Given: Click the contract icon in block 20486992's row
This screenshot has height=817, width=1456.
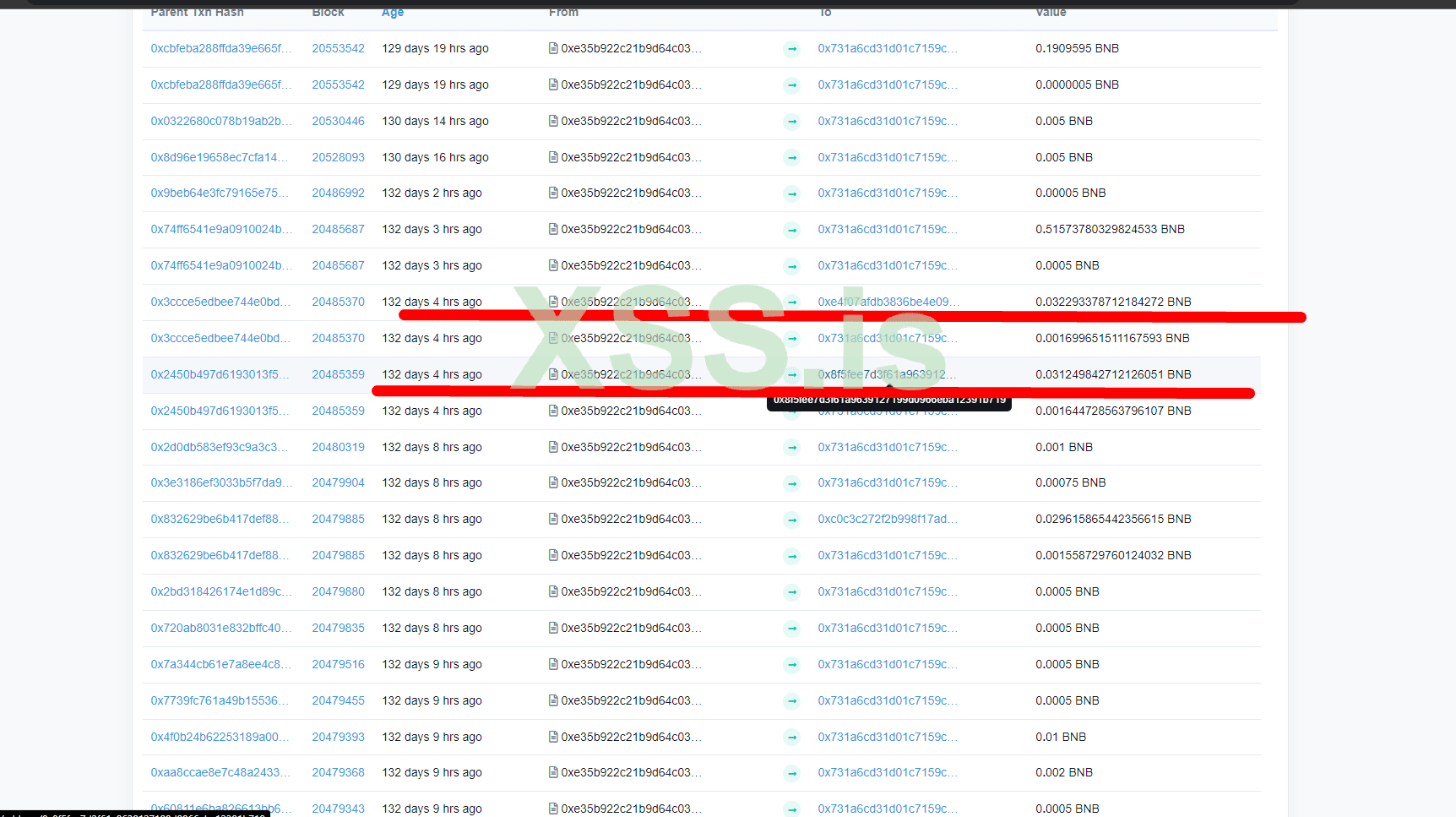Looking at the screenshot, I should tap(553, 193).
